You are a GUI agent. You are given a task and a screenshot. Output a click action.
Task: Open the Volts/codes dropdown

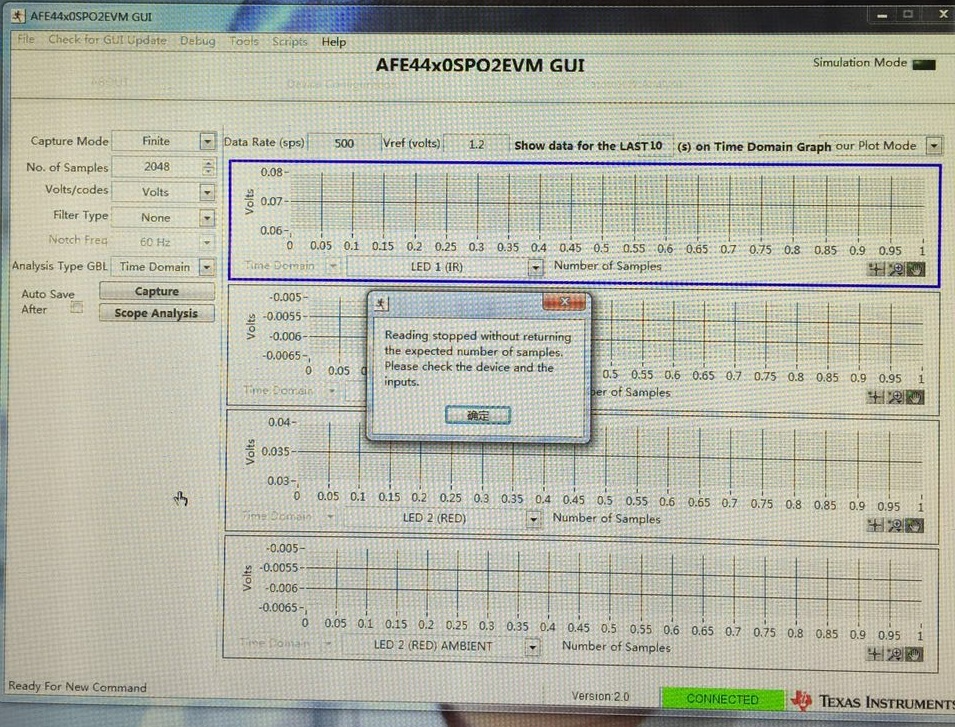click(x=208, y=192)
